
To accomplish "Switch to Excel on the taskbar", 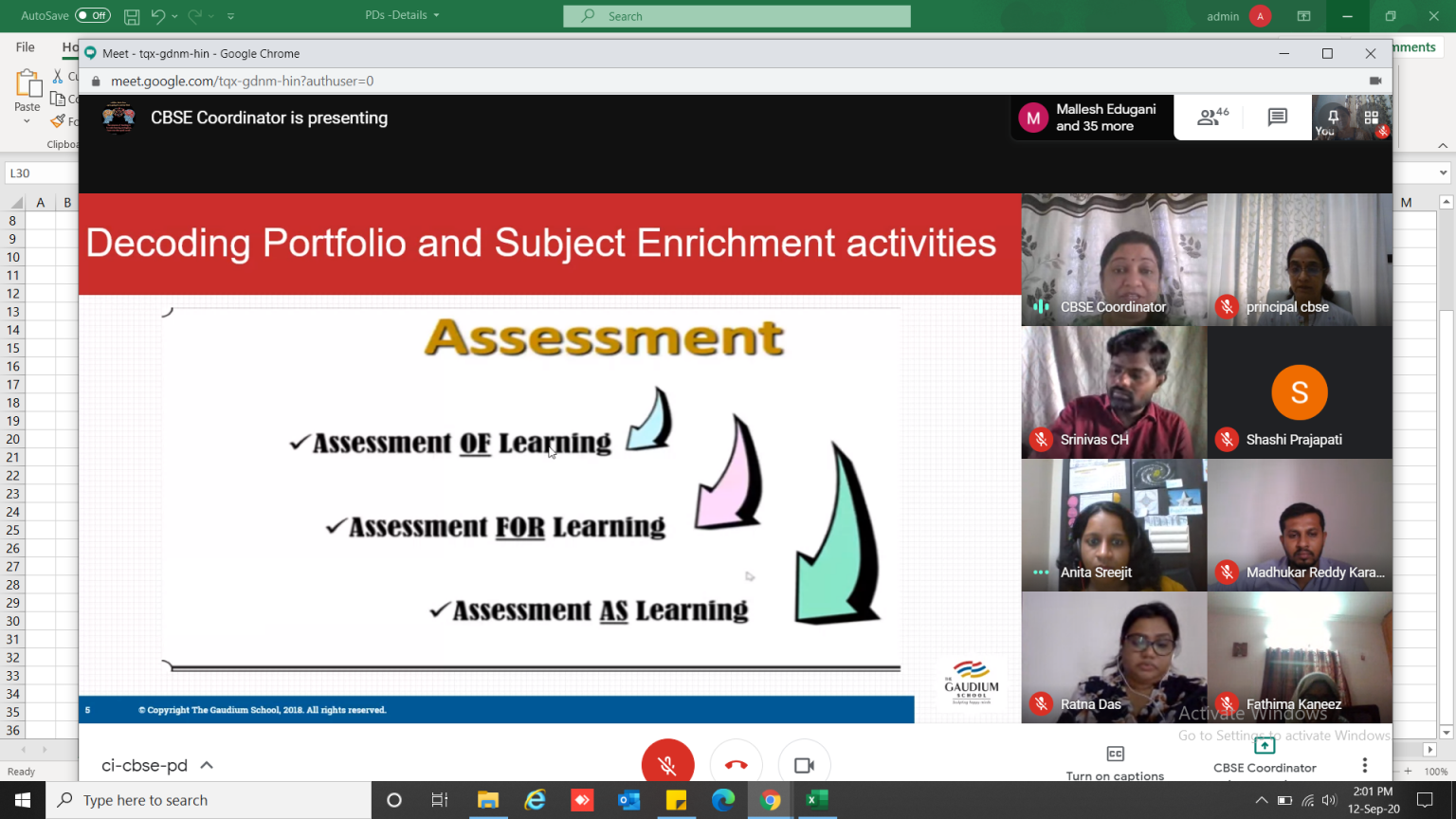I will [816, 800].
